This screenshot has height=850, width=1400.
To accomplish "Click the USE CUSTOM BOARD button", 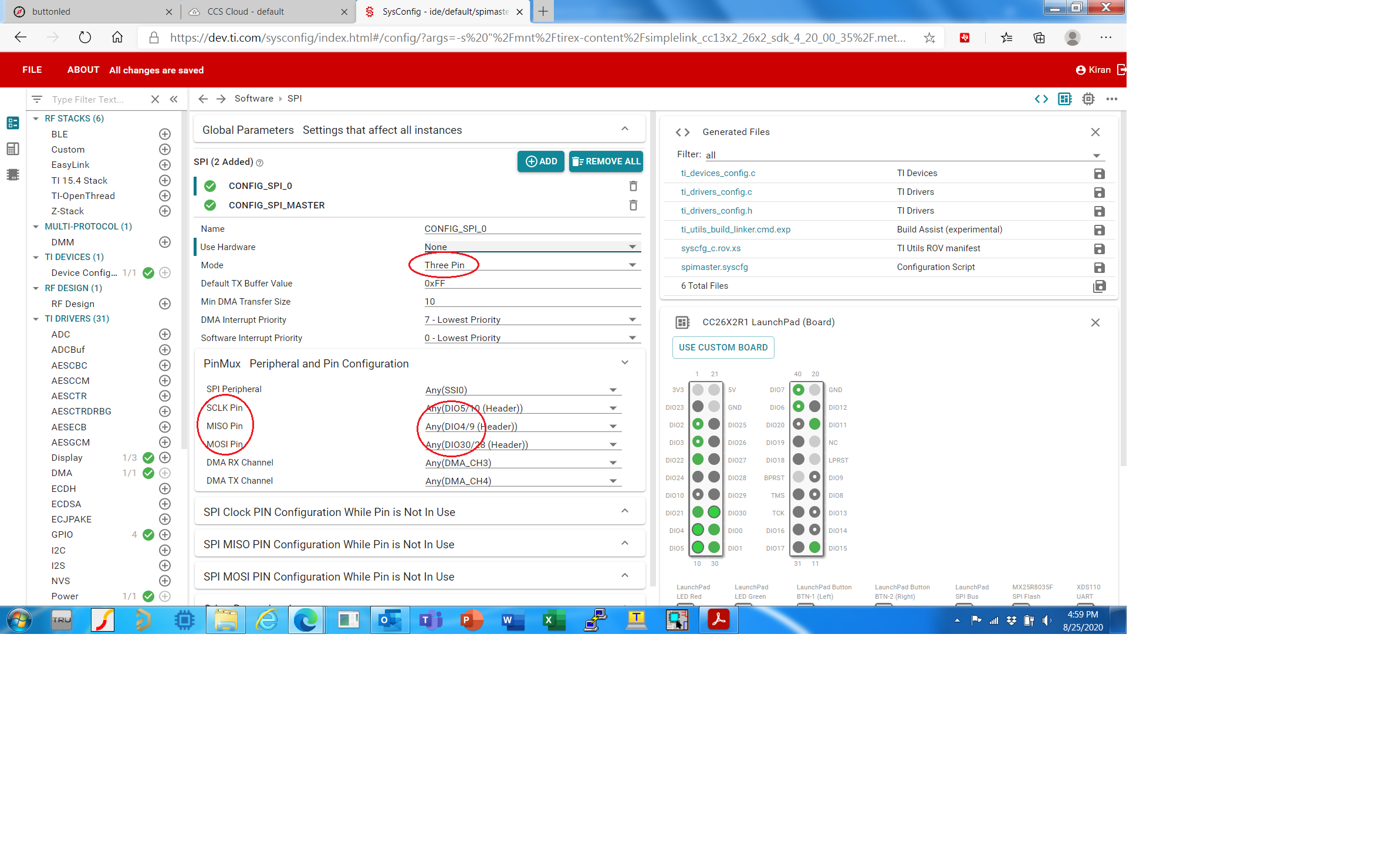I will click(x=723, y=348).
